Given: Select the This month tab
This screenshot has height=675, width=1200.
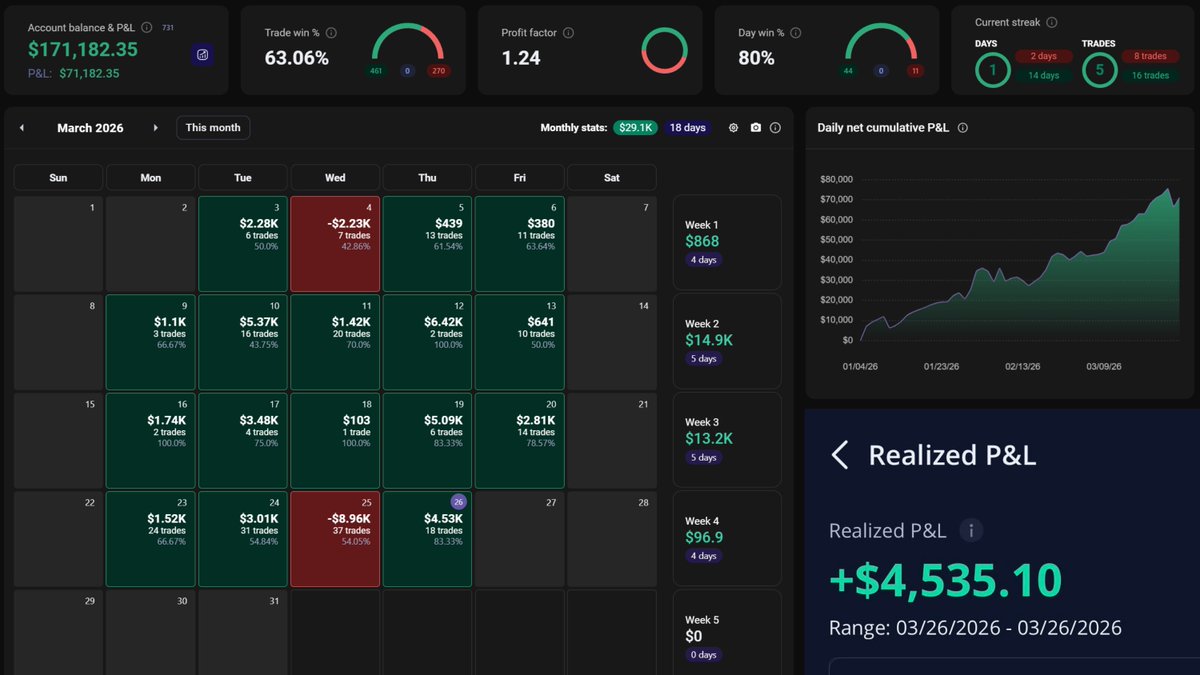Looking at the screenshot, I should 212,127.
